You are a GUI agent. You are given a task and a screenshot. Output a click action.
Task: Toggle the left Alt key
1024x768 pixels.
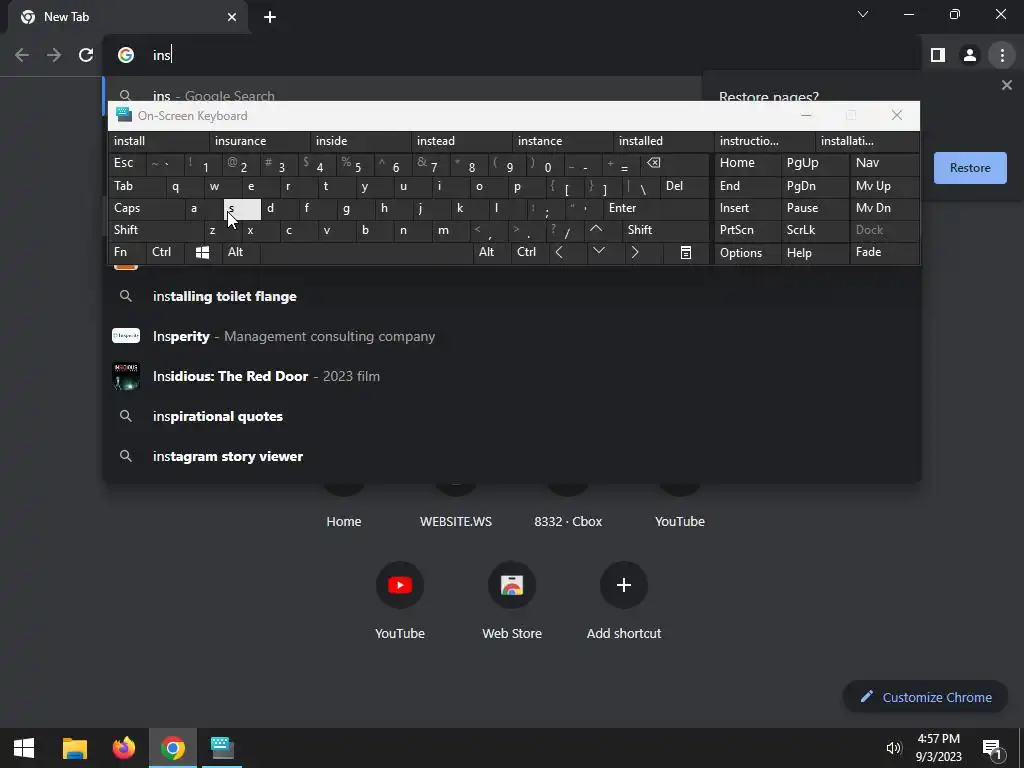point(241,253)
